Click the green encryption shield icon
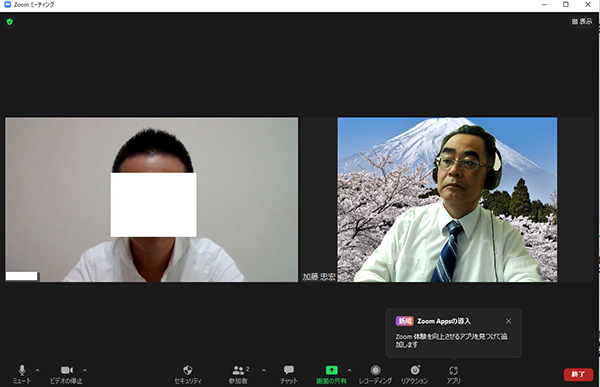This screenshot has height=387, width=600. click(x=10, y=22)
